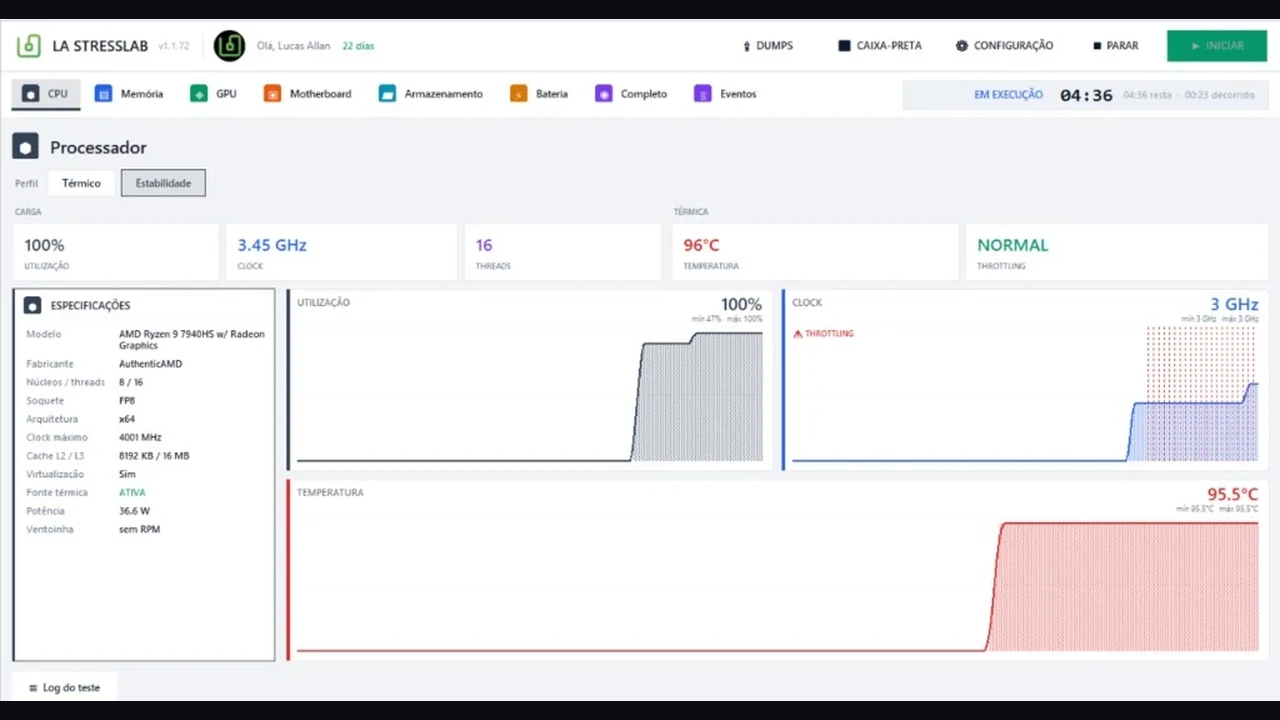Viewport: 1280px width, 720px height.
Task: Click the x64 architecture value
Action: pyautogui.click(x=126, y=419)
